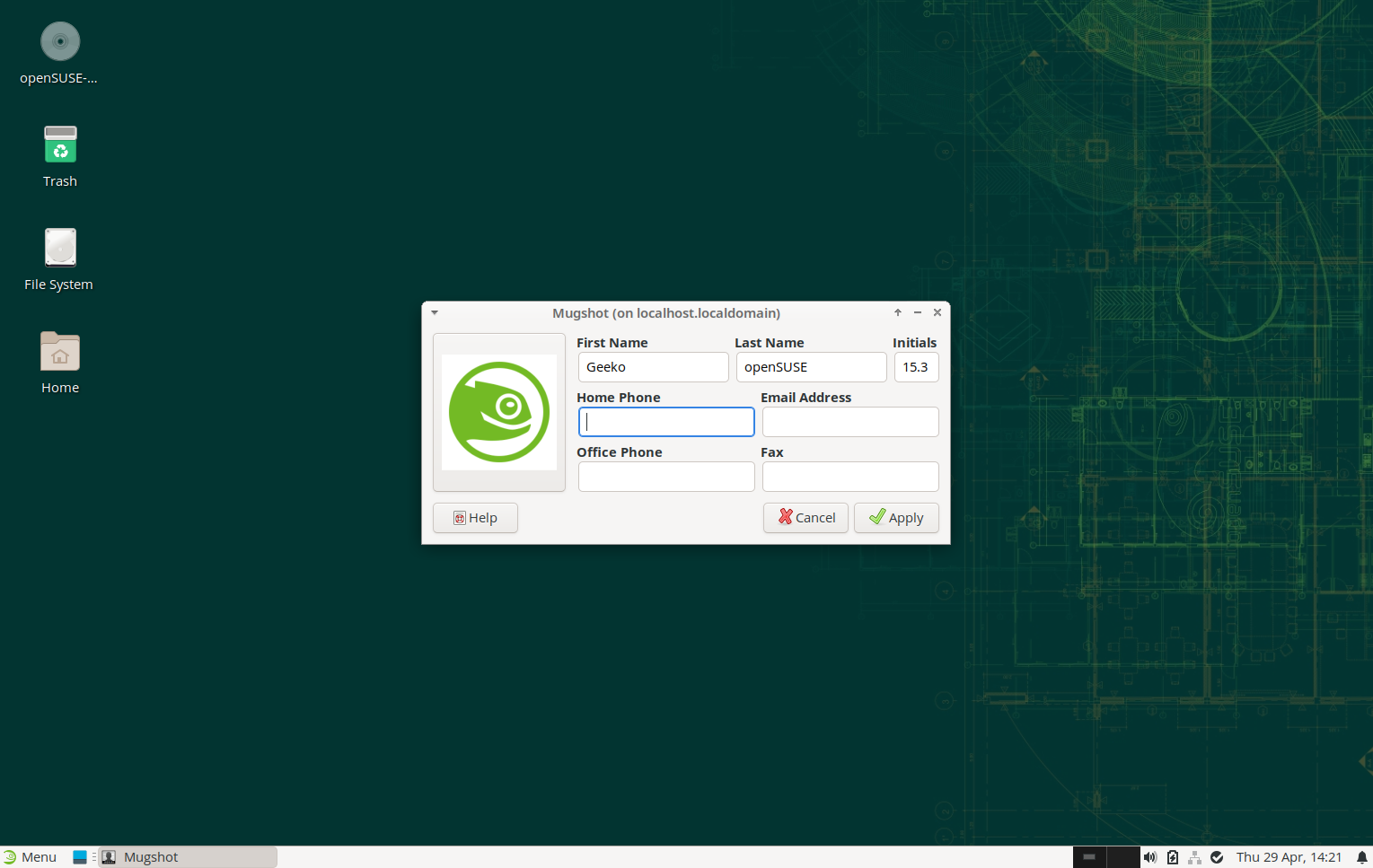Click the volume speaker tray icon

tap(1149, 857)
